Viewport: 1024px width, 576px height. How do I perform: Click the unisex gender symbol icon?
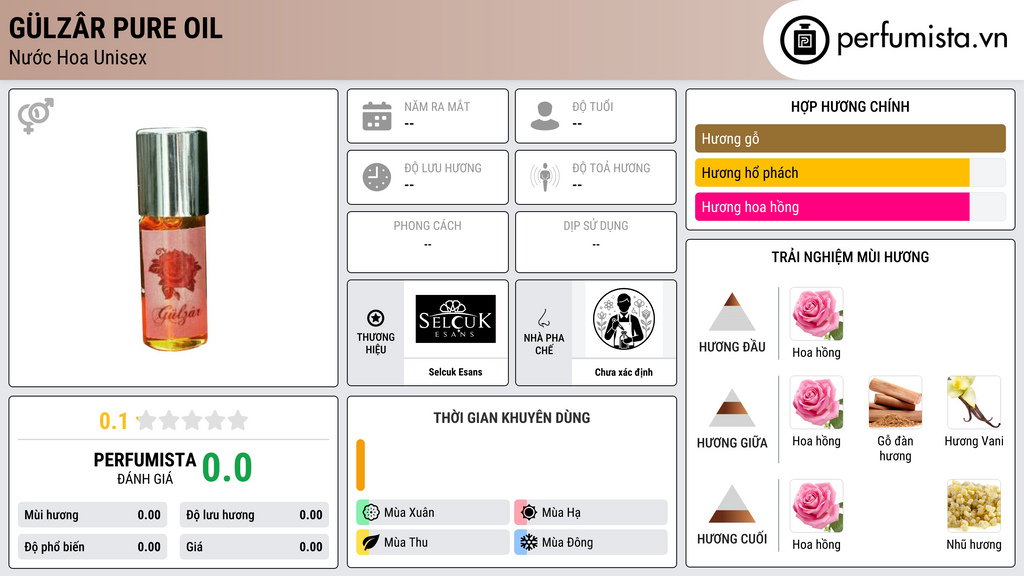point(35,116)
